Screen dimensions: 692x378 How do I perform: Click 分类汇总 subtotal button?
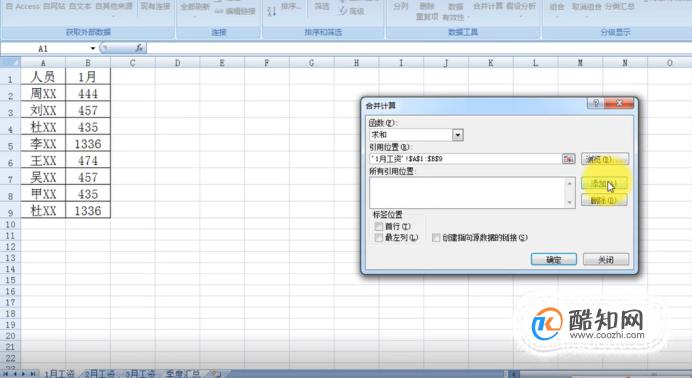[x=620, y=7]
